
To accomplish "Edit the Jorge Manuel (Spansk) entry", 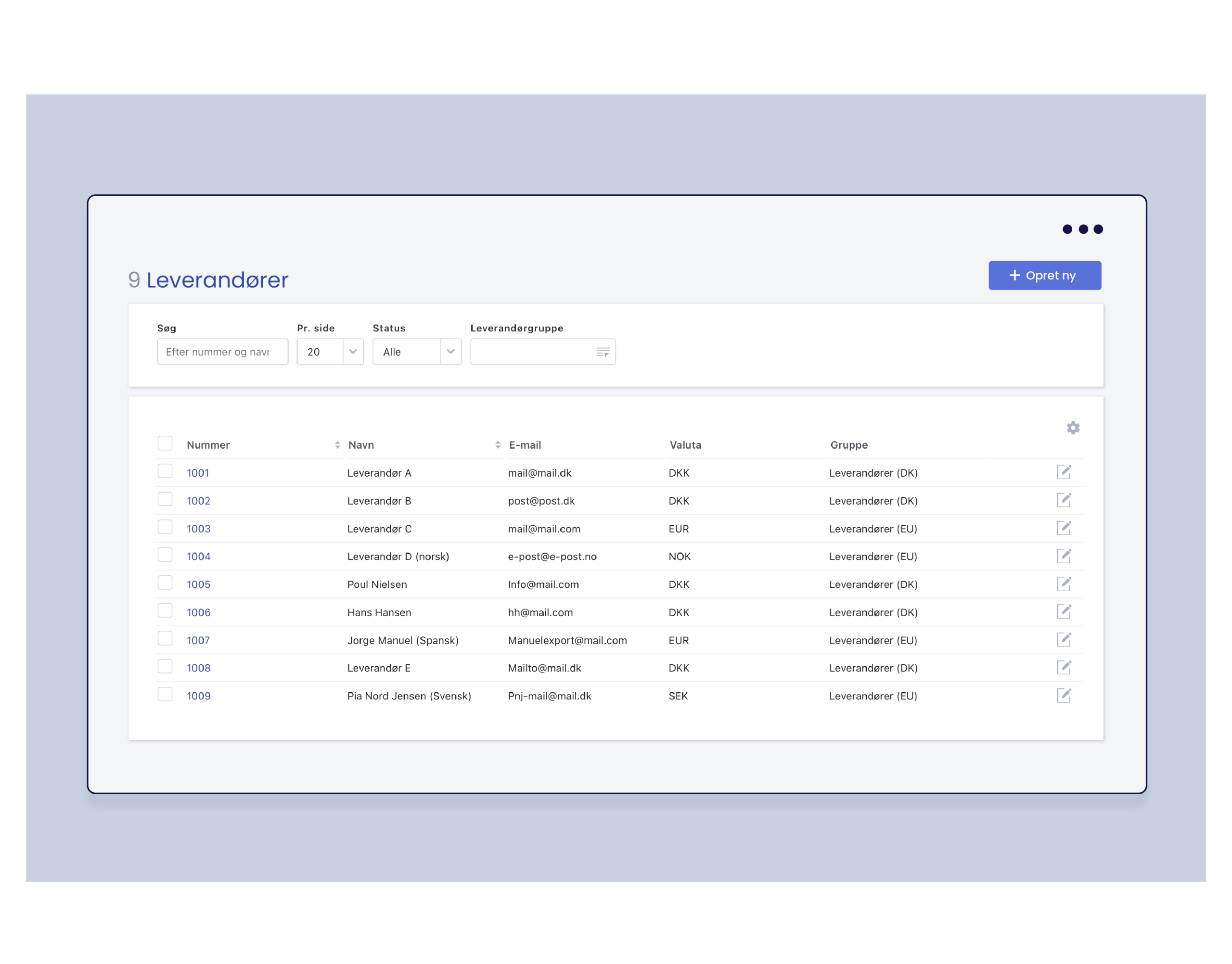I will 1064,639.
